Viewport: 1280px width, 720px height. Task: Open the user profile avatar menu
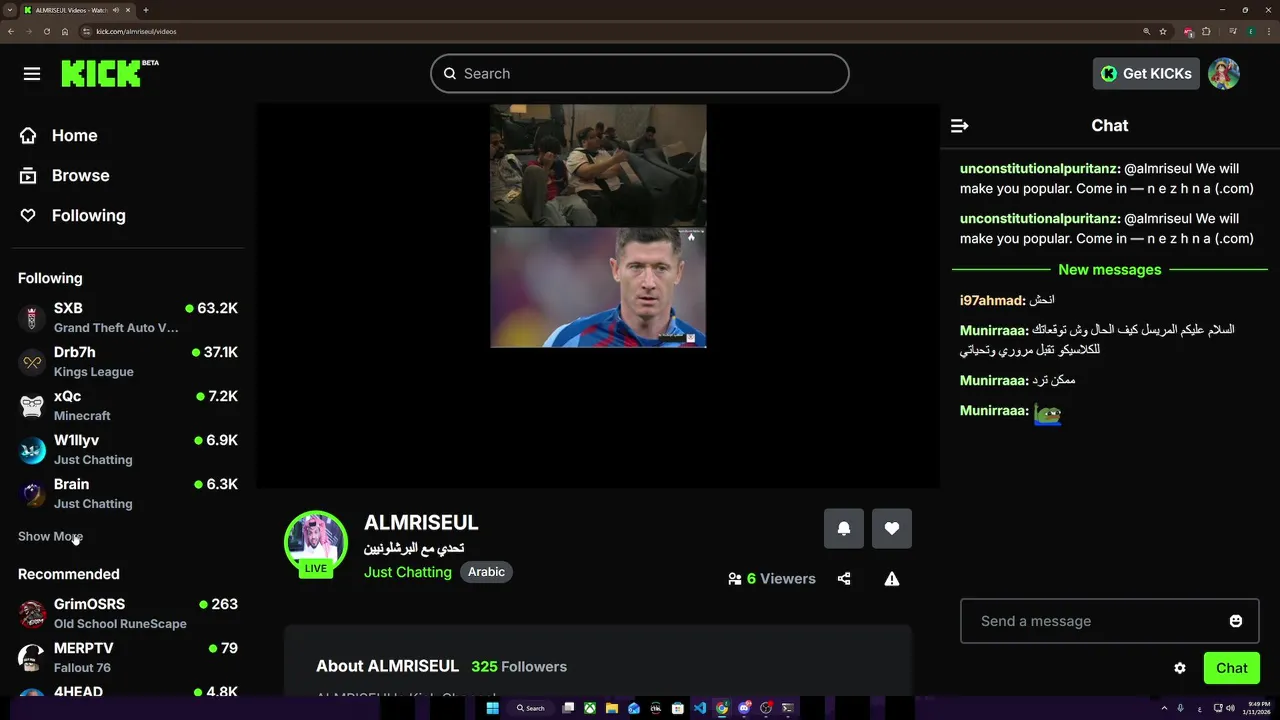[1224, 73]
